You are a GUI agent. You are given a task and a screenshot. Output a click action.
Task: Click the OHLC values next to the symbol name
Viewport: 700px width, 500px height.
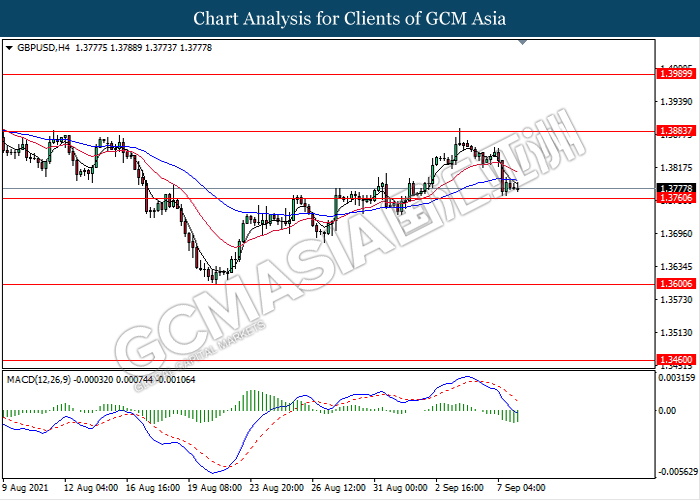point(143,48)
